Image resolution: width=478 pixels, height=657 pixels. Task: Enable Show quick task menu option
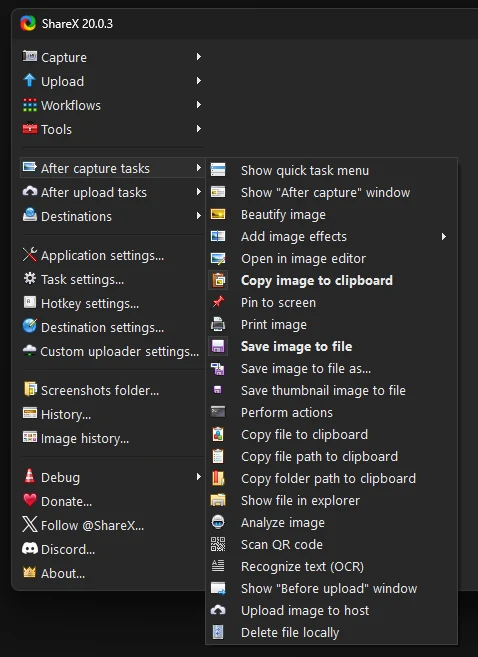pos(331,170)
